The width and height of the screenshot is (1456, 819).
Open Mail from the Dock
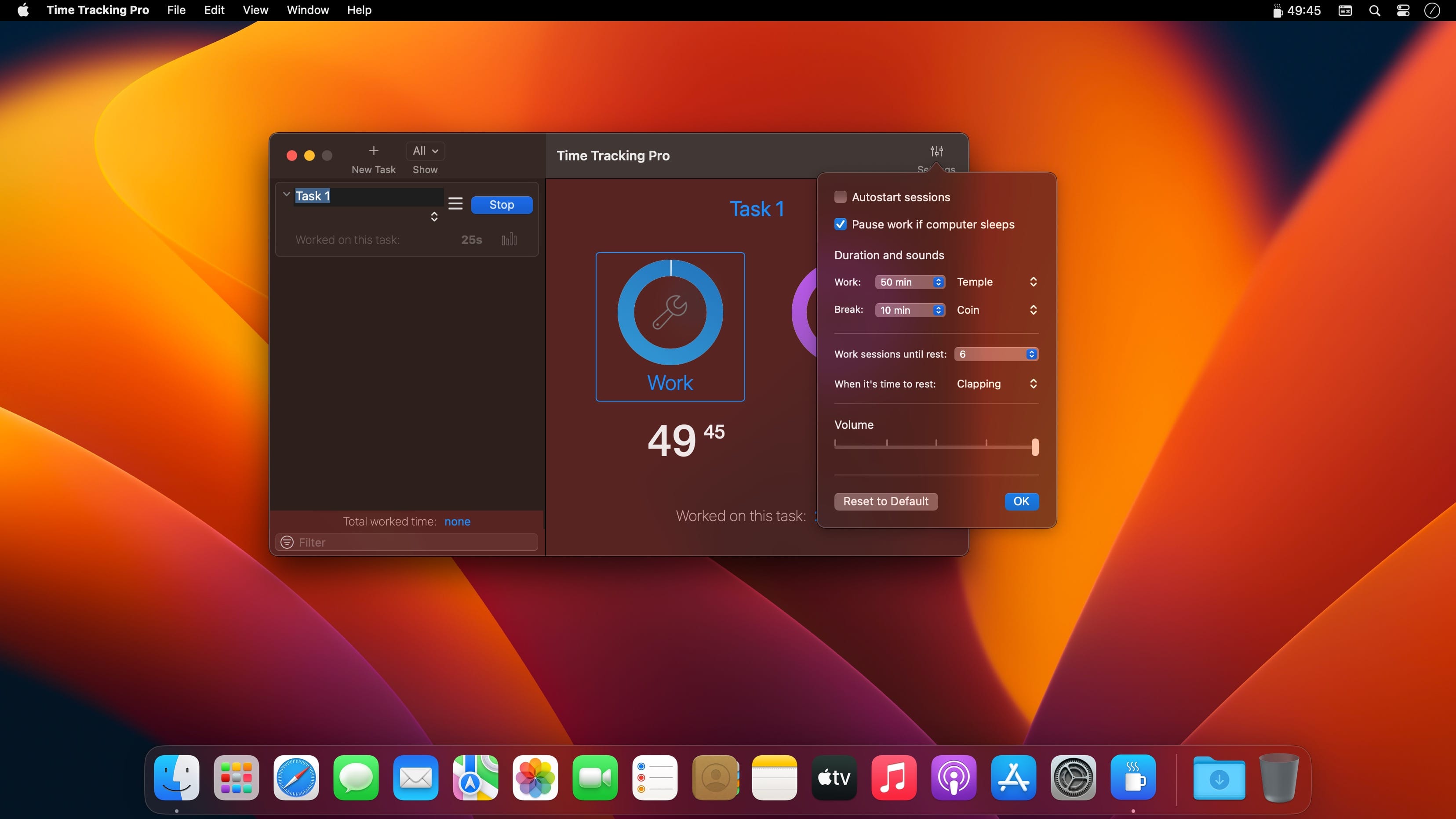coord(416,778)
